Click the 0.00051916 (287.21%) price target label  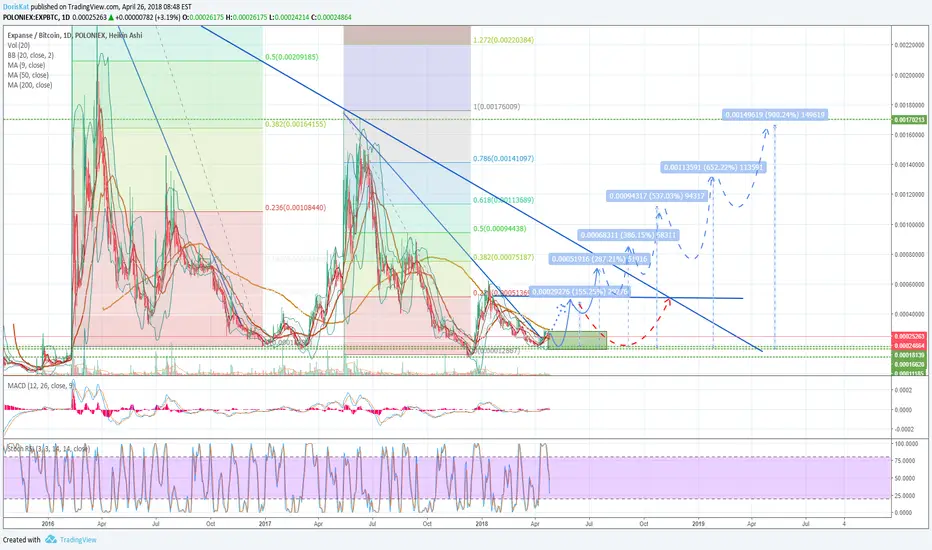click(599, 259)
